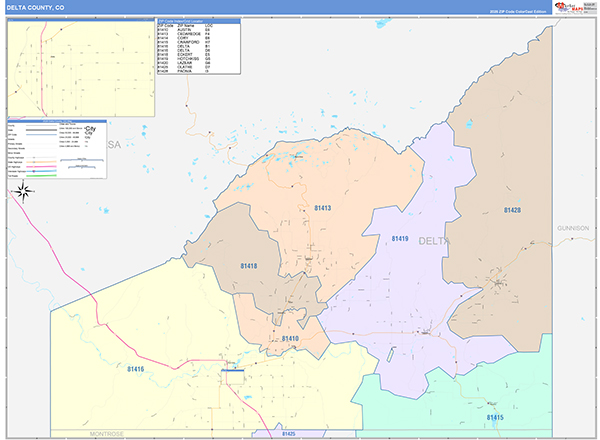The height and width of the screenshot is (440, 600).
Task: Click the 81413 ZIP code label
Action: pyautogui.click(x=323, y=208)
